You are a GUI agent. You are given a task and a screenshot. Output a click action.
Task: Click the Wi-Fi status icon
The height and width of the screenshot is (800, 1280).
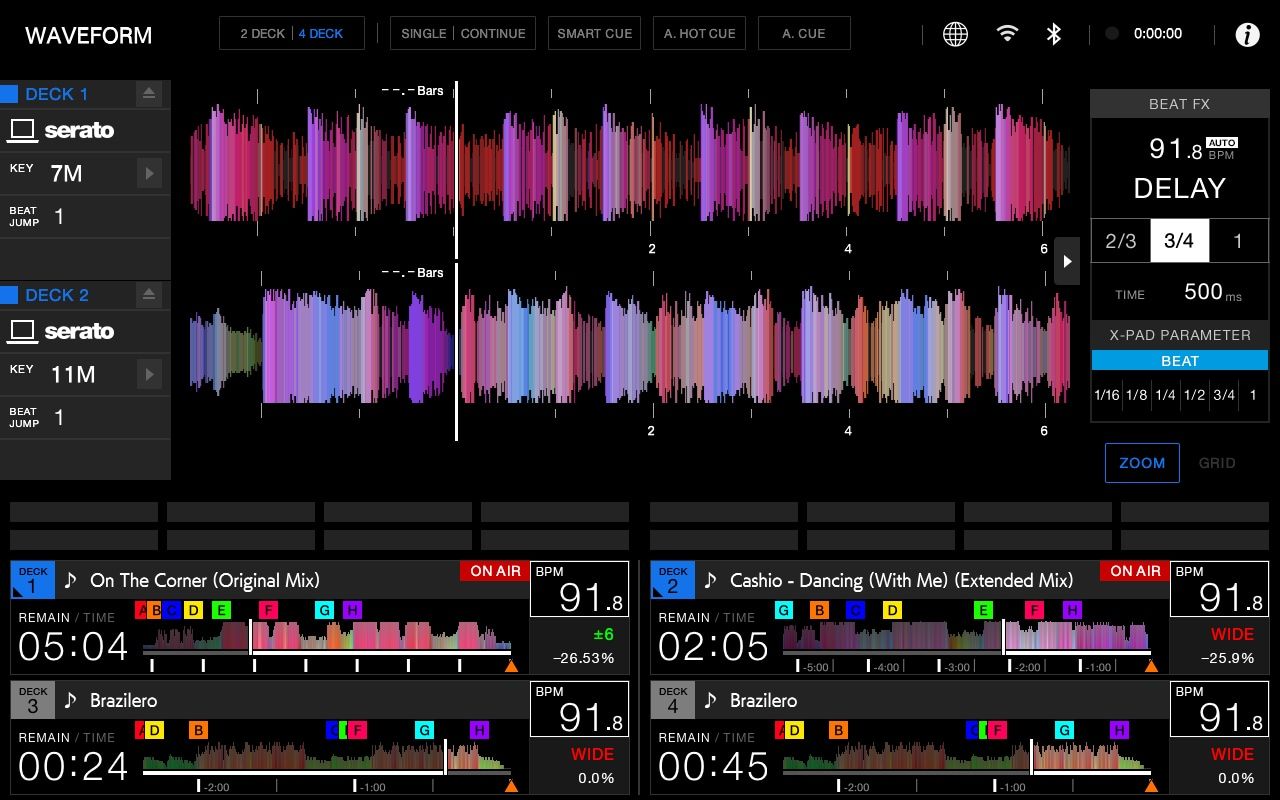pos(1007,34)
